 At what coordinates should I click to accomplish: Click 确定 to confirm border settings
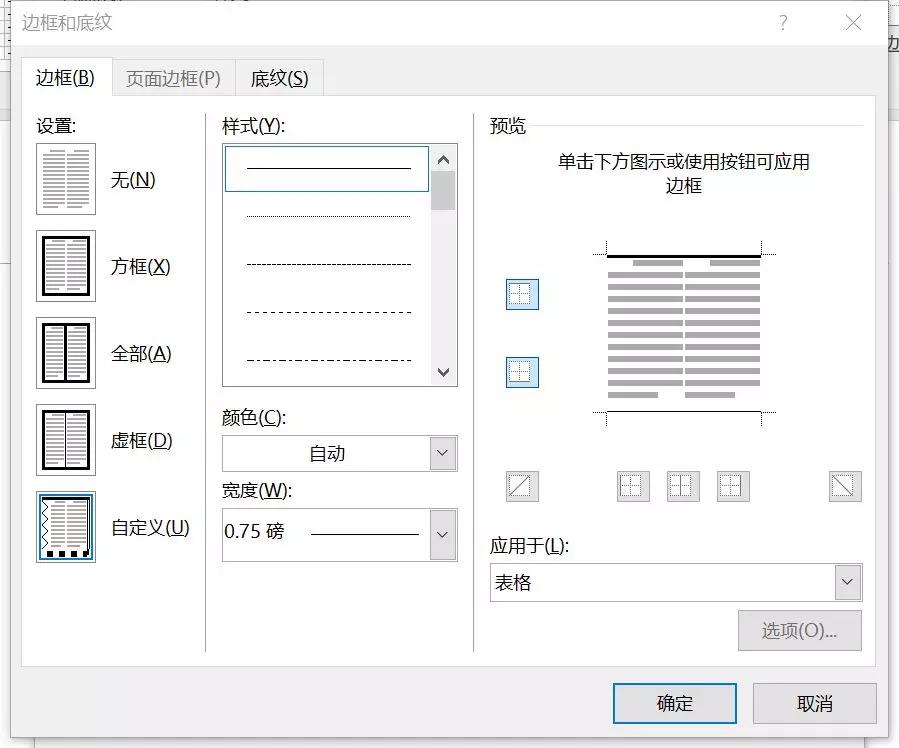coord(674,703)
